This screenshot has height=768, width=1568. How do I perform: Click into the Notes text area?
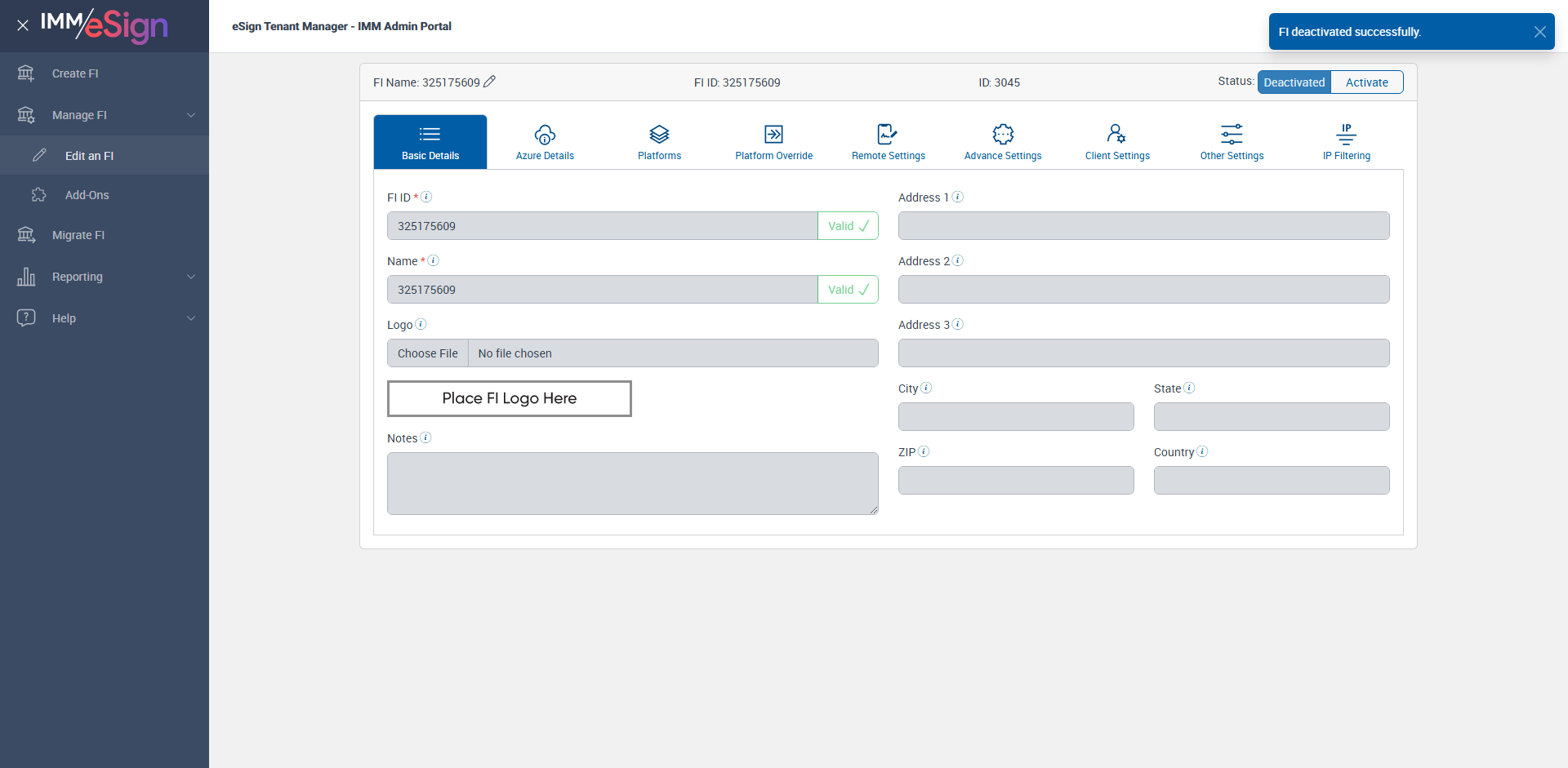(x=632, y=483)
